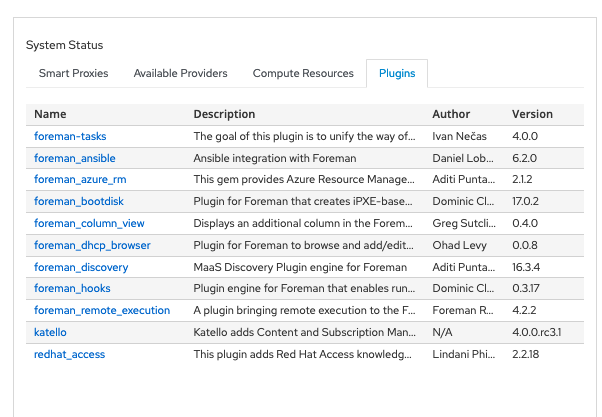The image size is (602, 417).
Task: Click the Author column header
Action: 451,114
